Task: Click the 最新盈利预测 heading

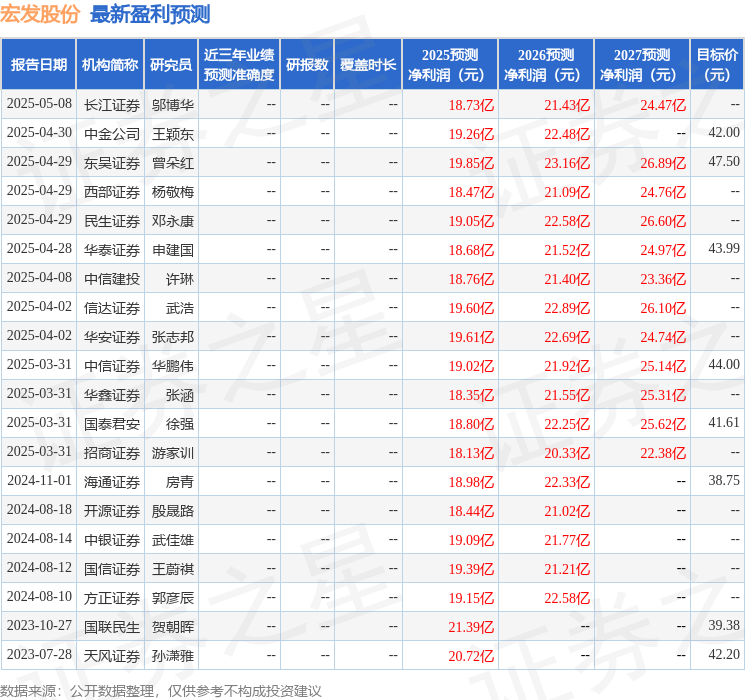Action: tap(150, 15)
